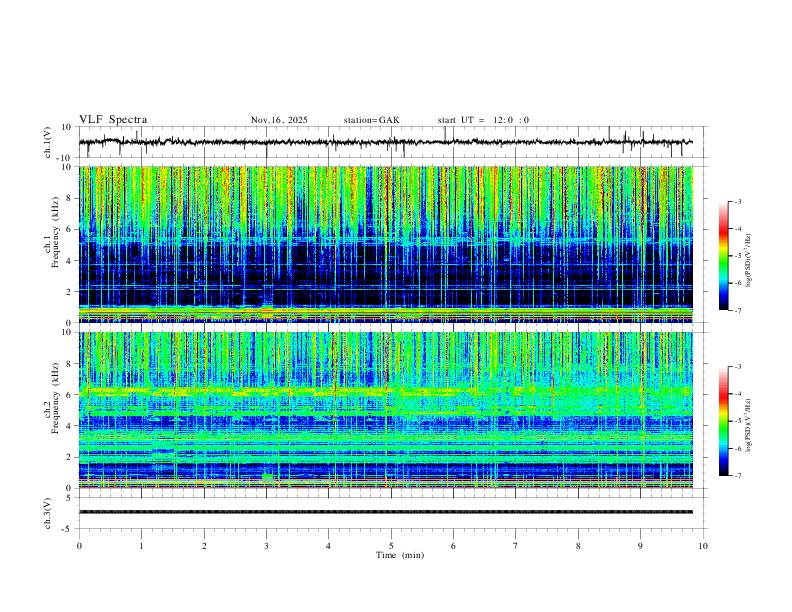The height and width of the screenshot is (612, 792).
Task: Click inside the ch.1 spectrogram panel
Action: [385, 244]
